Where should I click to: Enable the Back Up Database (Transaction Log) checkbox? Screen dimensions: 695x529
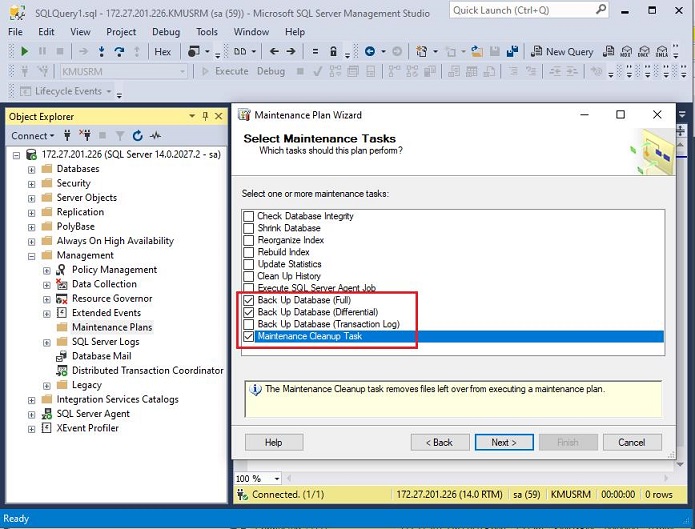(249, 324)
